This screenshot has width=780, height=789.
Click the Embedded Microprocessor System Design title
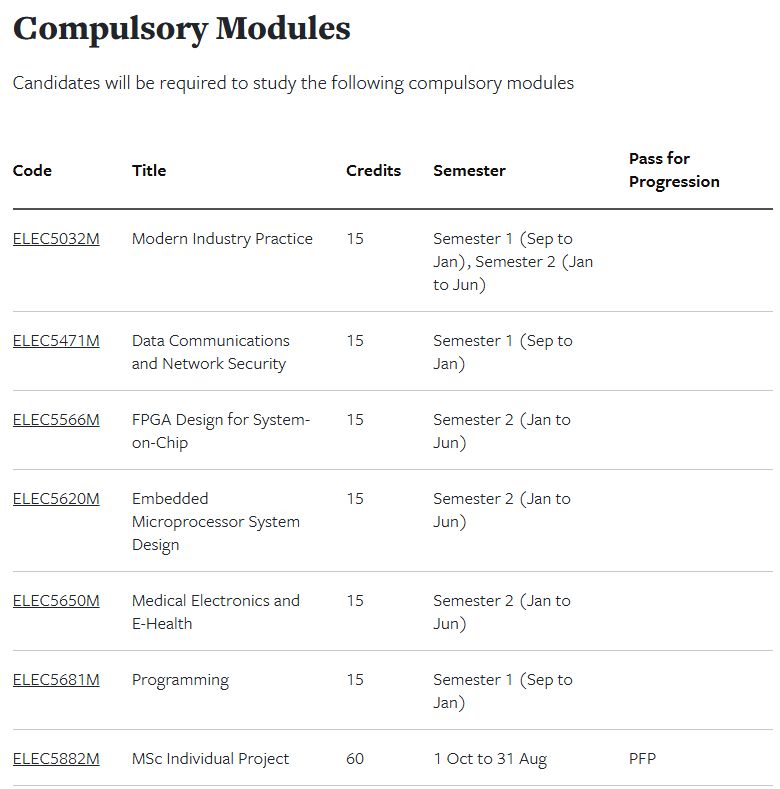[x=215, y=521]
